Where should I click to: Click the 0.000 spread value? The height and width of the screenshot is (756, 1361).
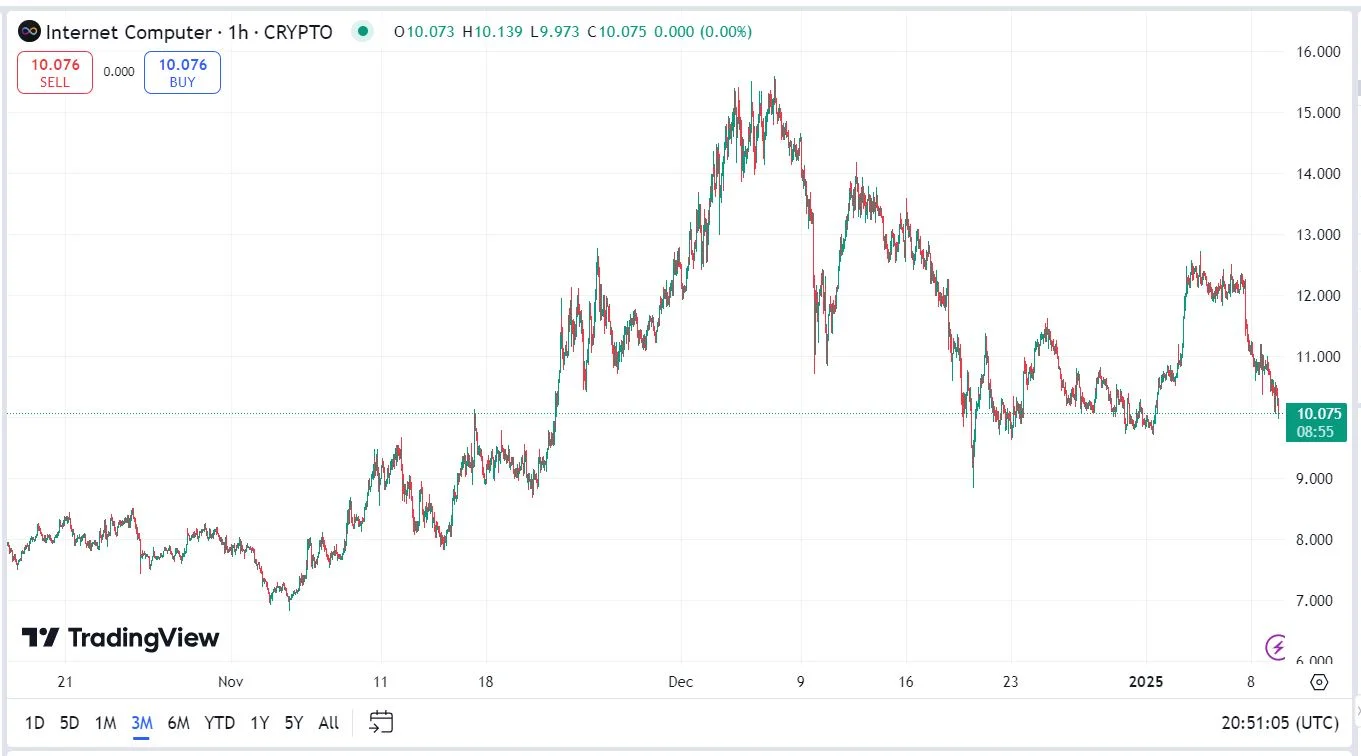pyautogui.click(x=118, y=72)
